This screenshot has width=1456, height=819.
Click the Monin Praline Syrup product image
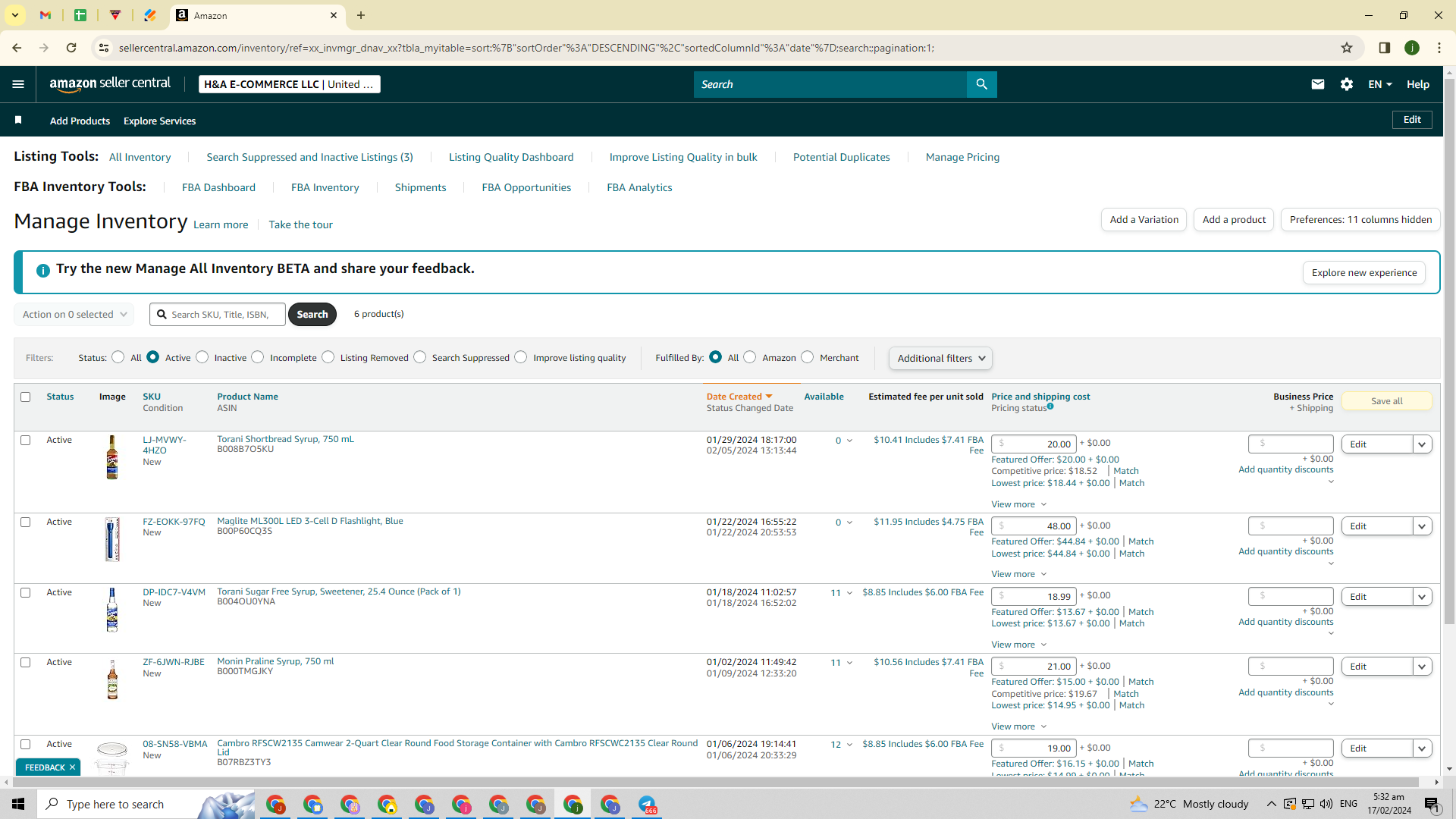coord(112,679)
